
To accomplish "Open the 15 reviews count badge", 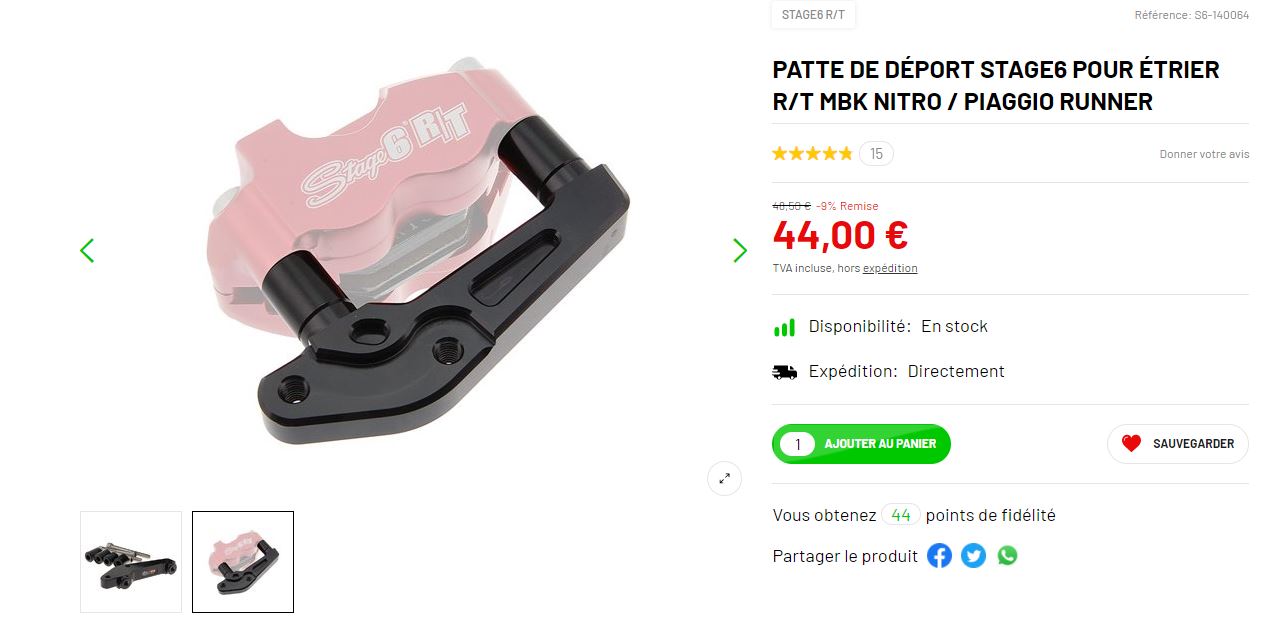I will pyautogui.click(x=876, y=154).
